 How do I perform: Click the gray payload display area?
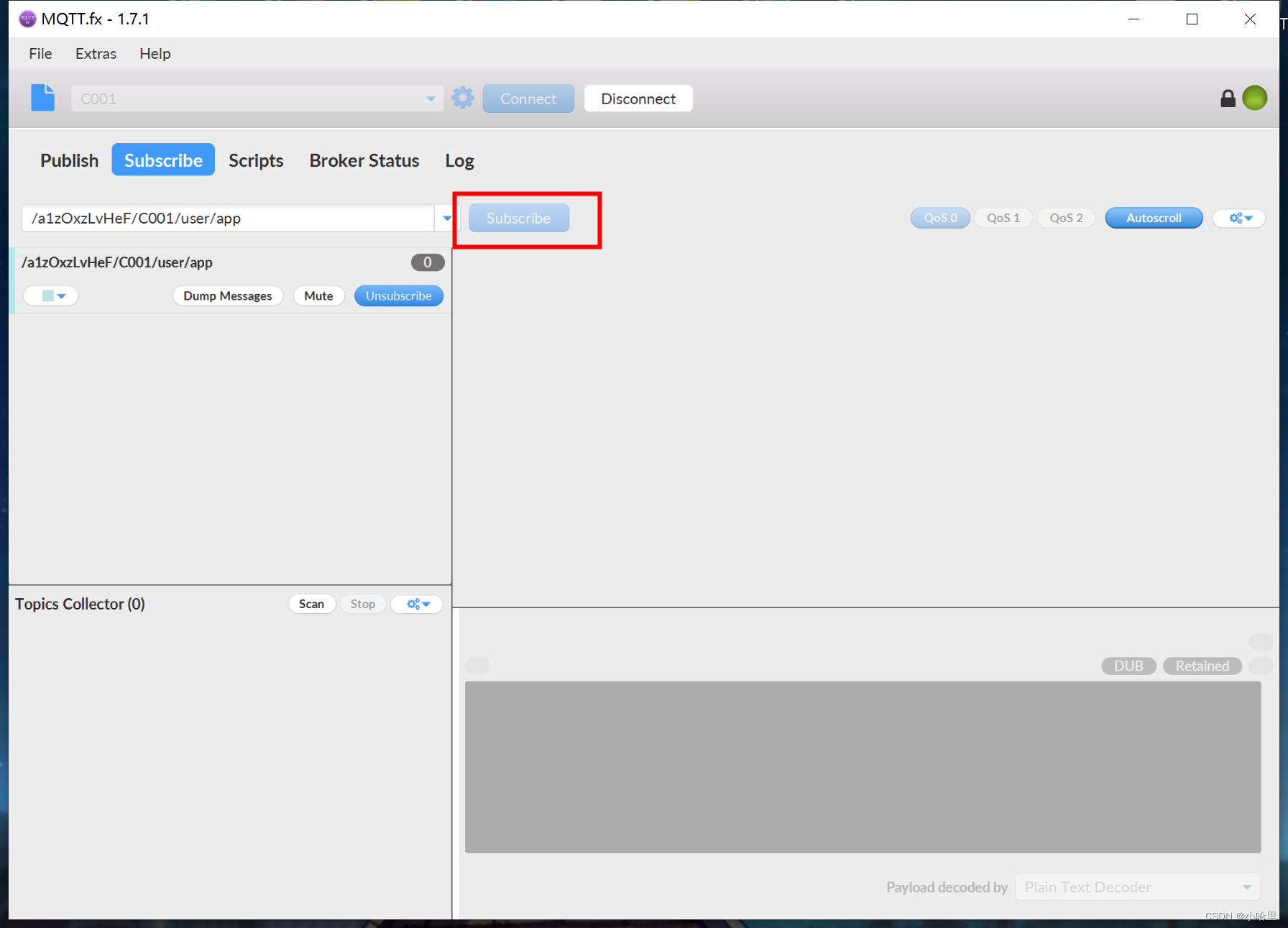(x=862, y=767)
